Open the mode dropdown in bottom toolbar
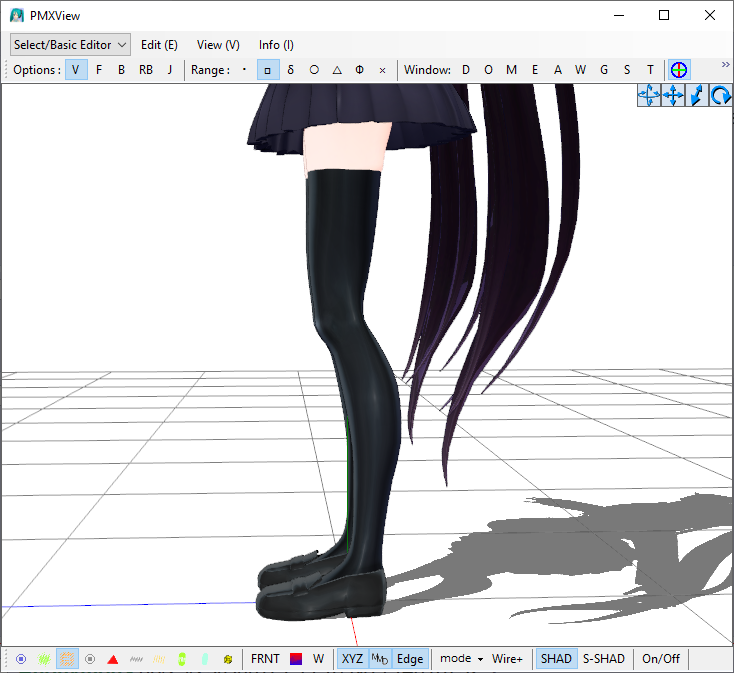 coord(461,659)
